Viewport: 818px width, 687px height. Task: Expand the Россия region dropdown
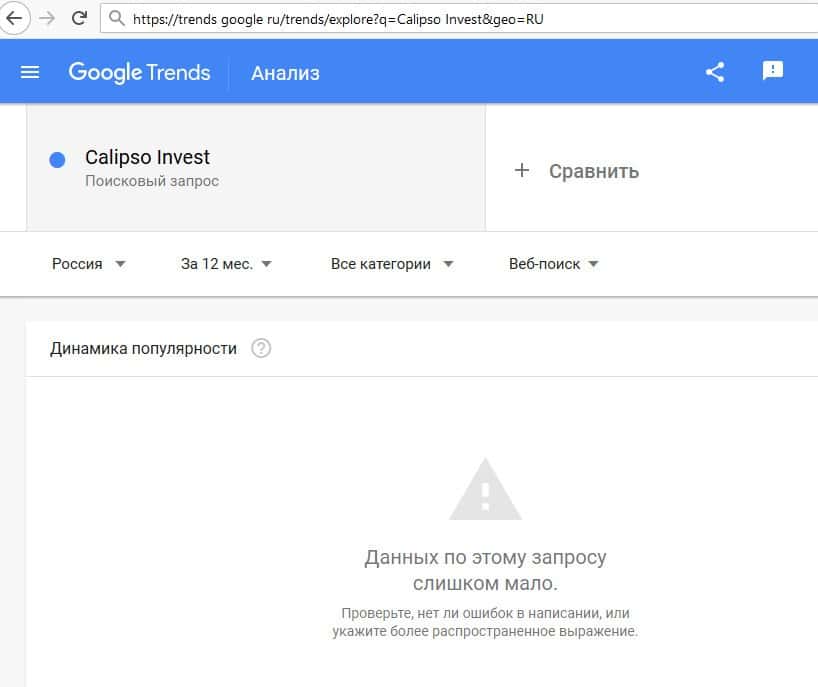coord(89,264)
